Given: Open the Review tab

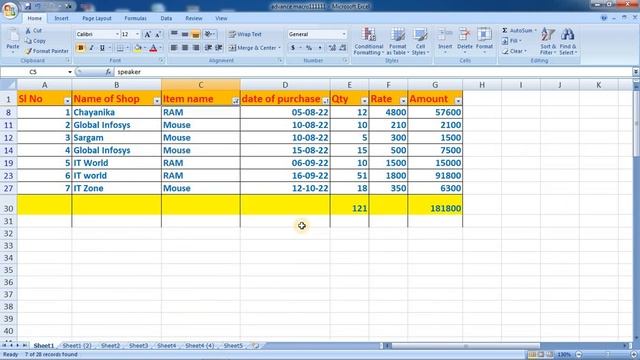Looking at the screenshot, I should [x=193, y=18].
